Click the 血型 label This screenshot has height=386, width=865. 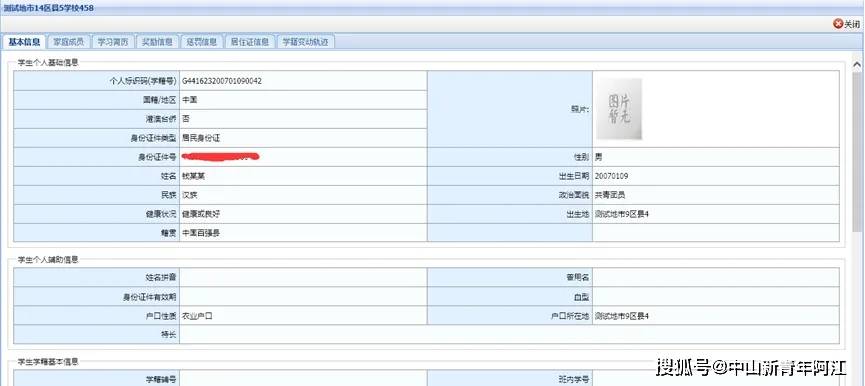click(582, 297)
